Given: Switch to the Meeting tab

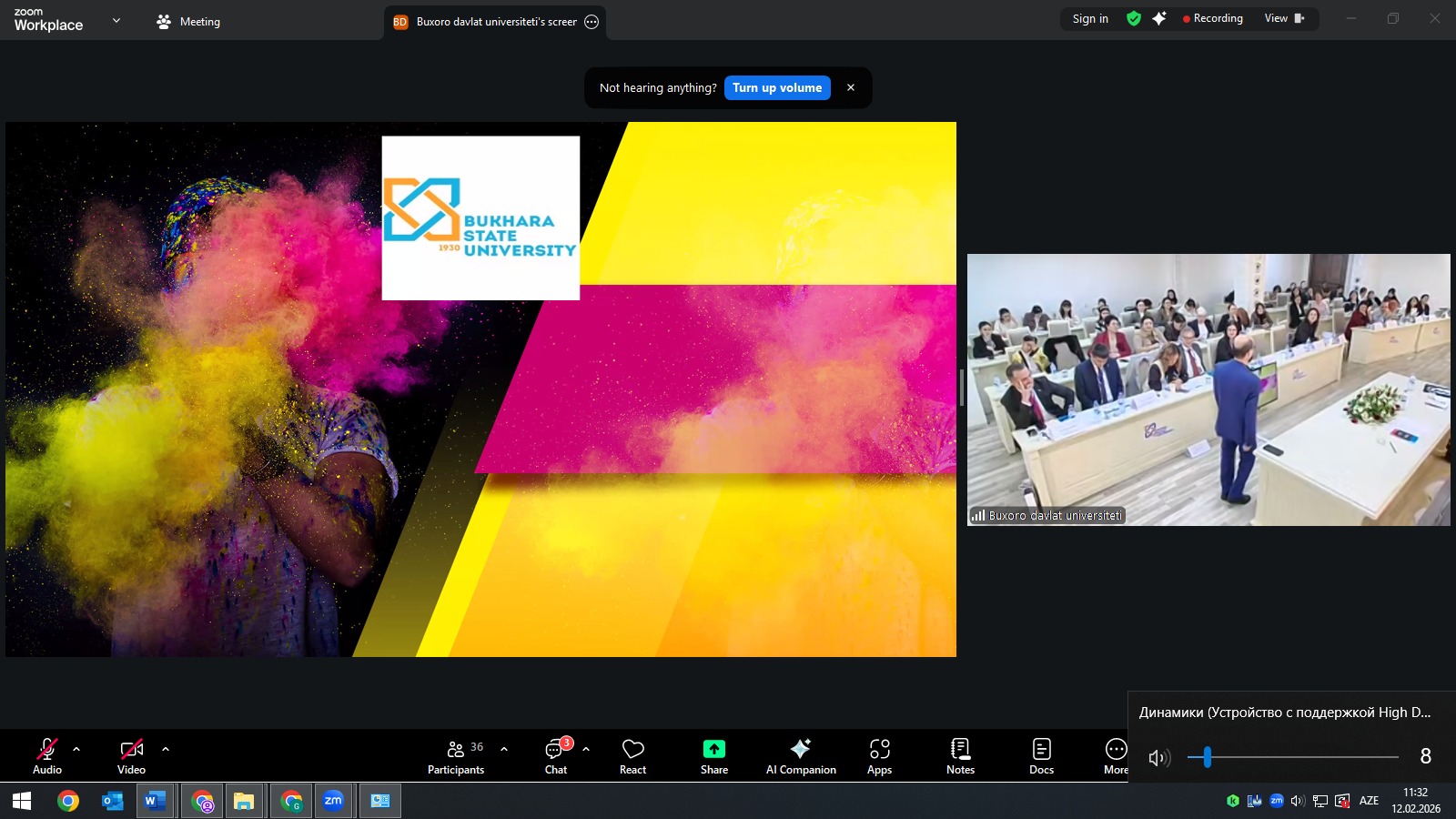Looking at the screenshot, I should pos(188,22).
